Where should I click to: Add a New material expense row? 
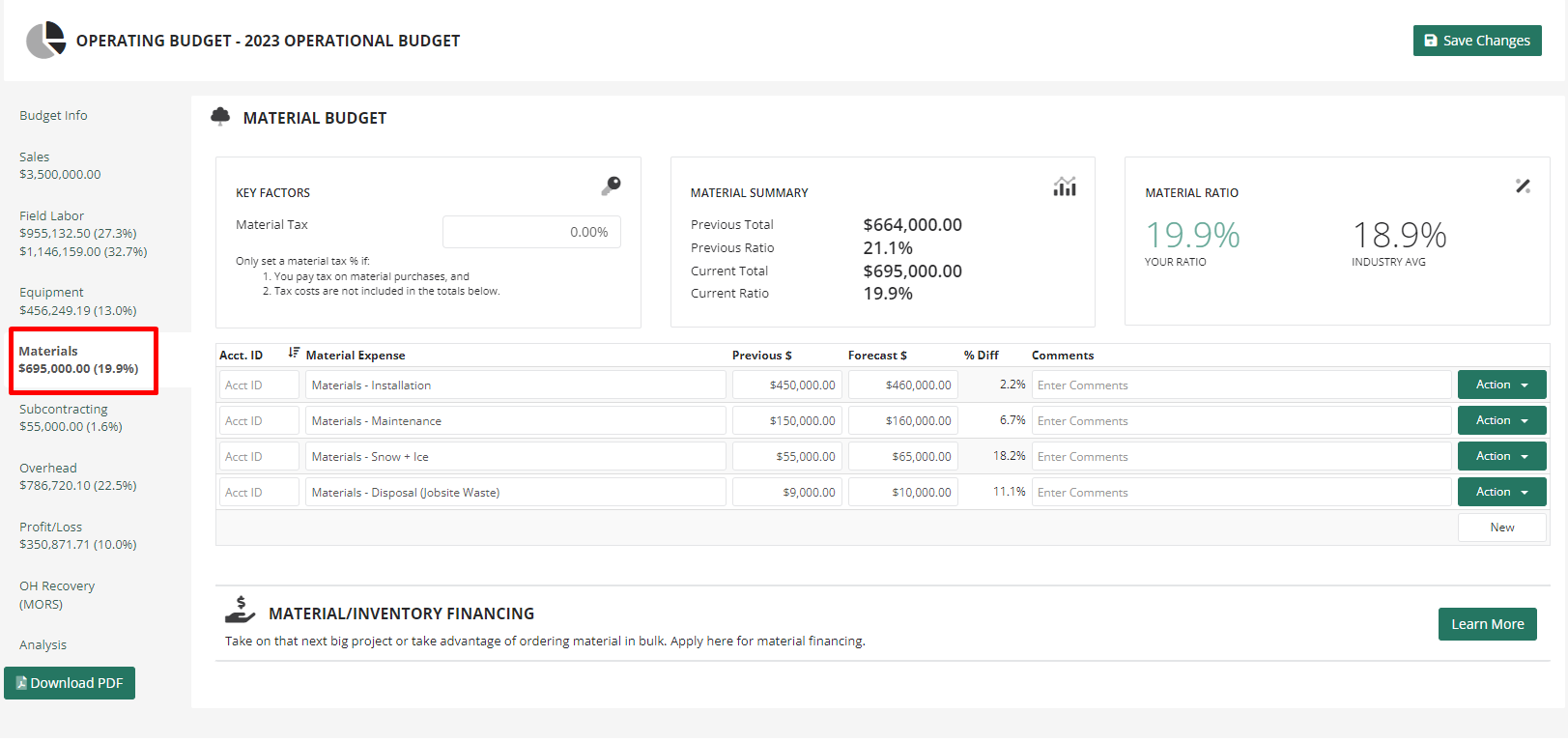click(1501, 528)
